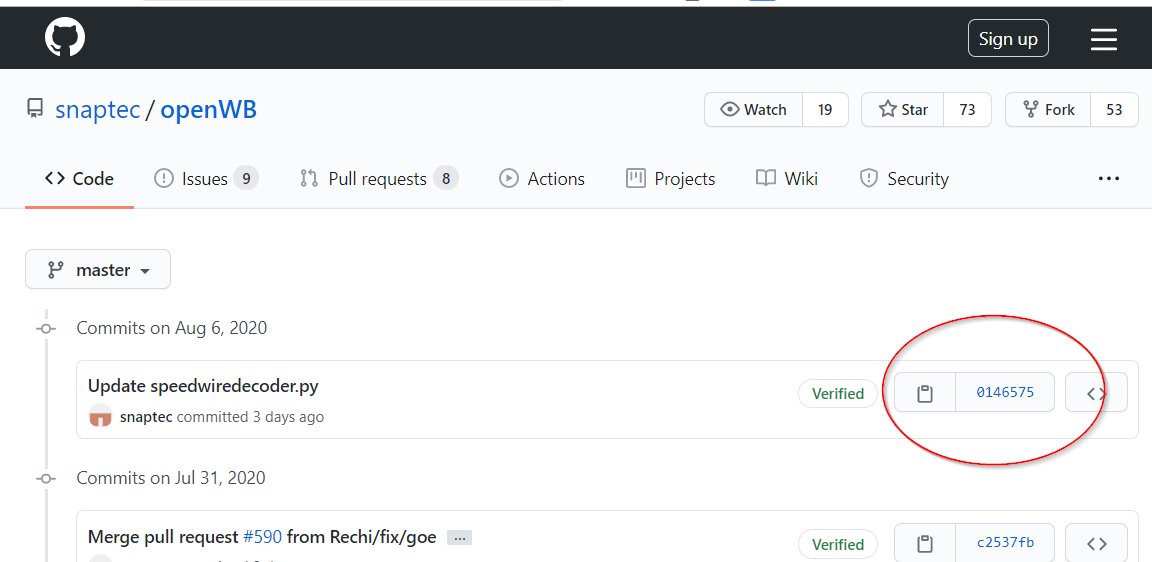Watch the openWB repository
Screen dimensions: 1152x562
(754, 110)
